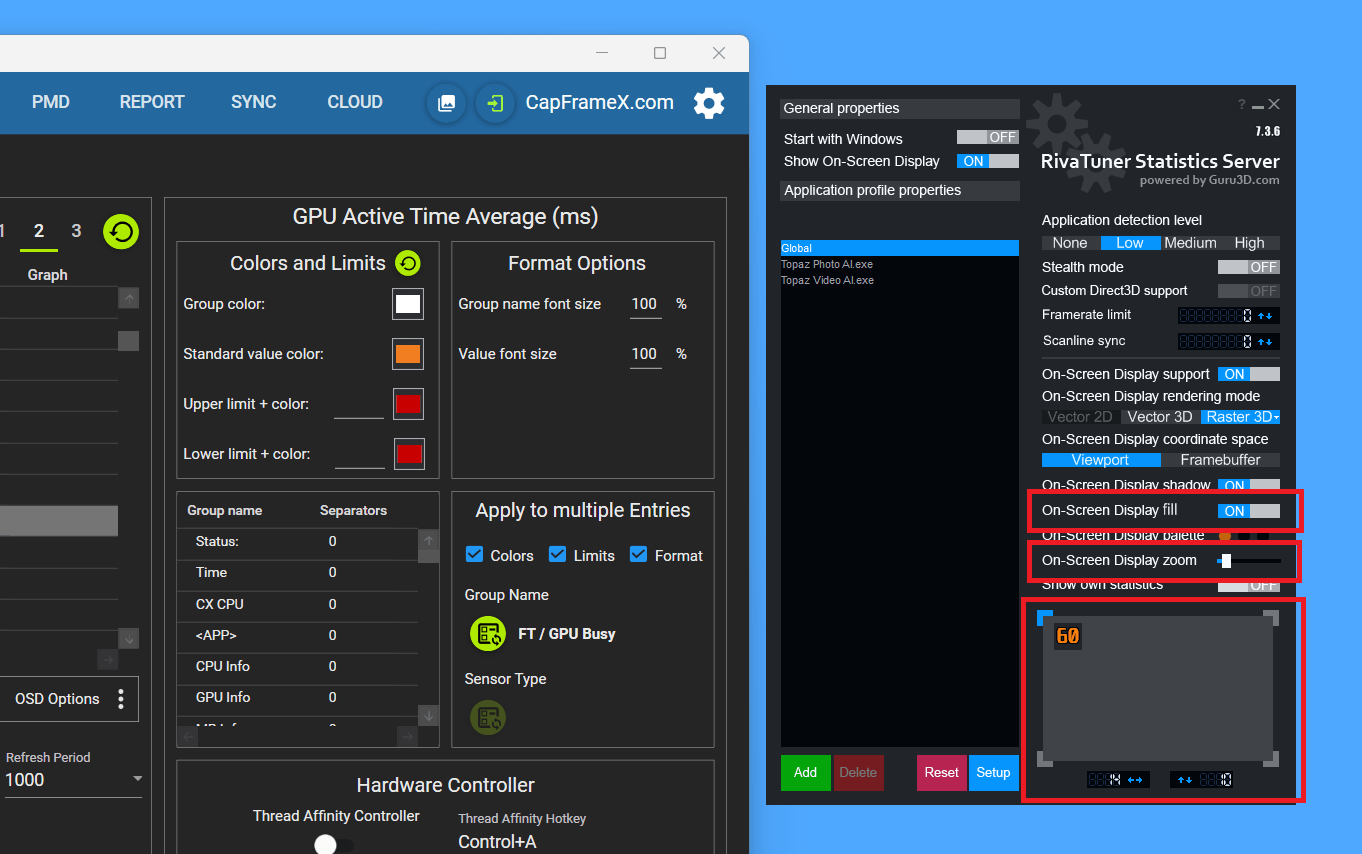Reset Colors and Limits with green icon
1362x854 pixels.
coord(408,263)
